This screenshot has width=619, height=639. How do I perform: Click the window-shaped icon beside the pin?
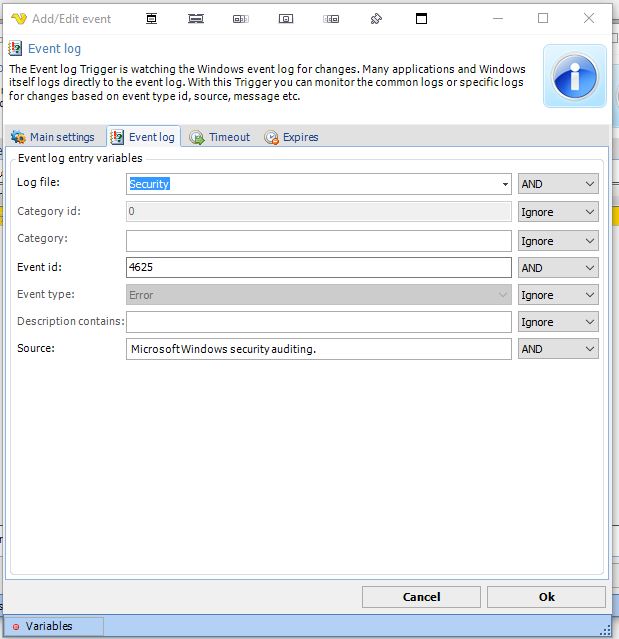tap(421, 18)
